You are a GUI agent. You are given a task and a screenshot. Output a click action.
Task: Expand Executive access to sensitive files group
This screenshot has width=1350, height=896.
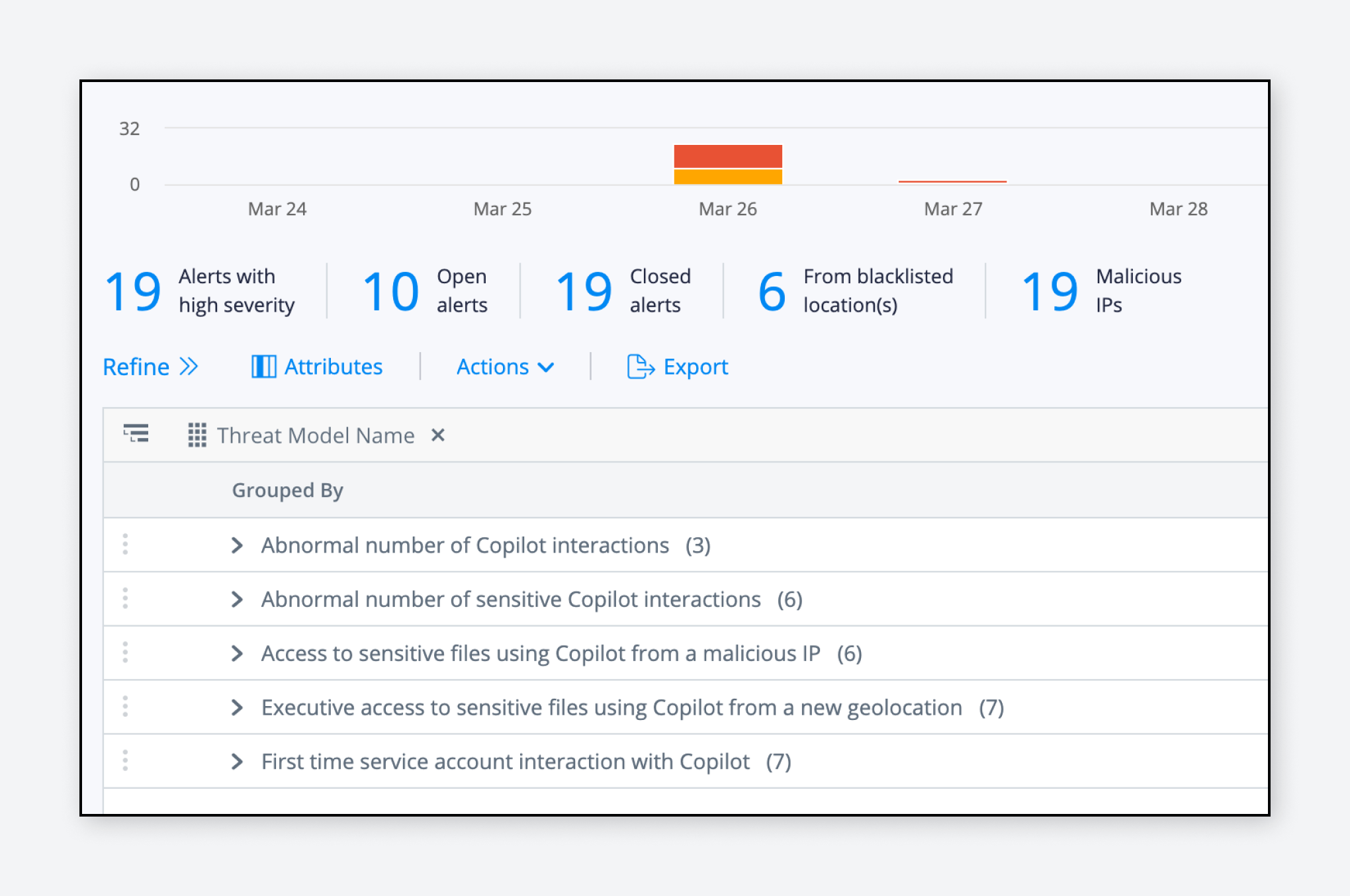[238, 707]
